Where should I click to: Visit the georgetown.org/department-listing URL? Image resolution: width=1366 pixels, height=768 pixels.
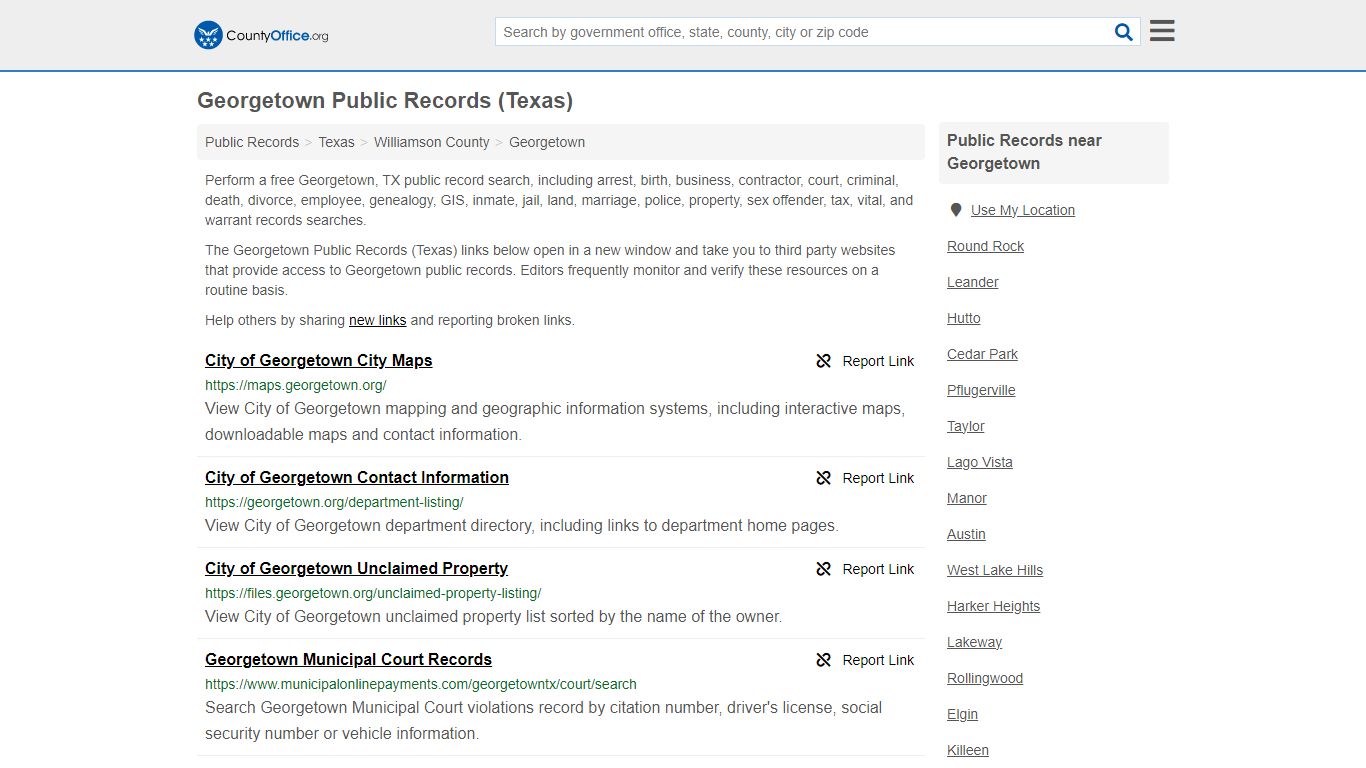[x=334, y=502]
